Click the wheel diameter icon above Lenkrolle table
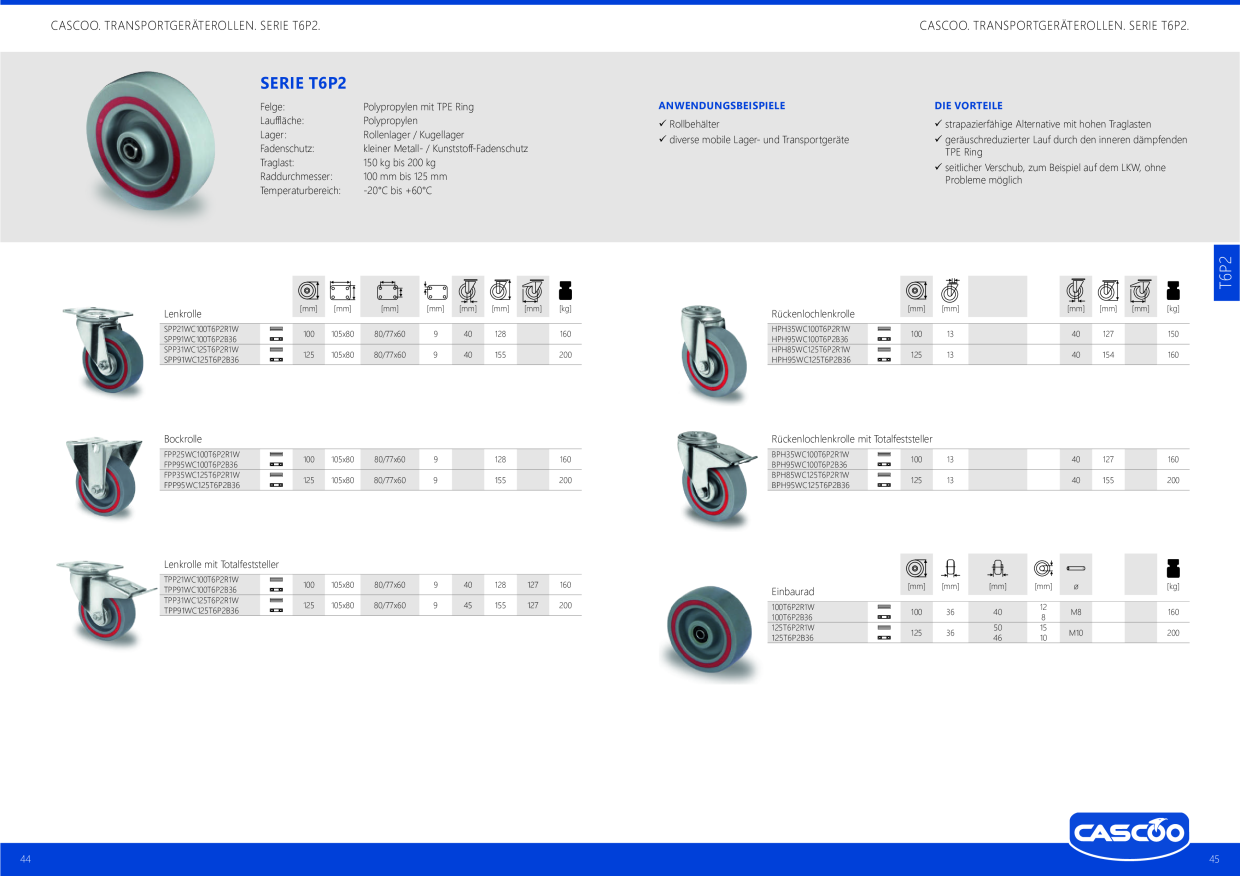 [x=308, y=290]
